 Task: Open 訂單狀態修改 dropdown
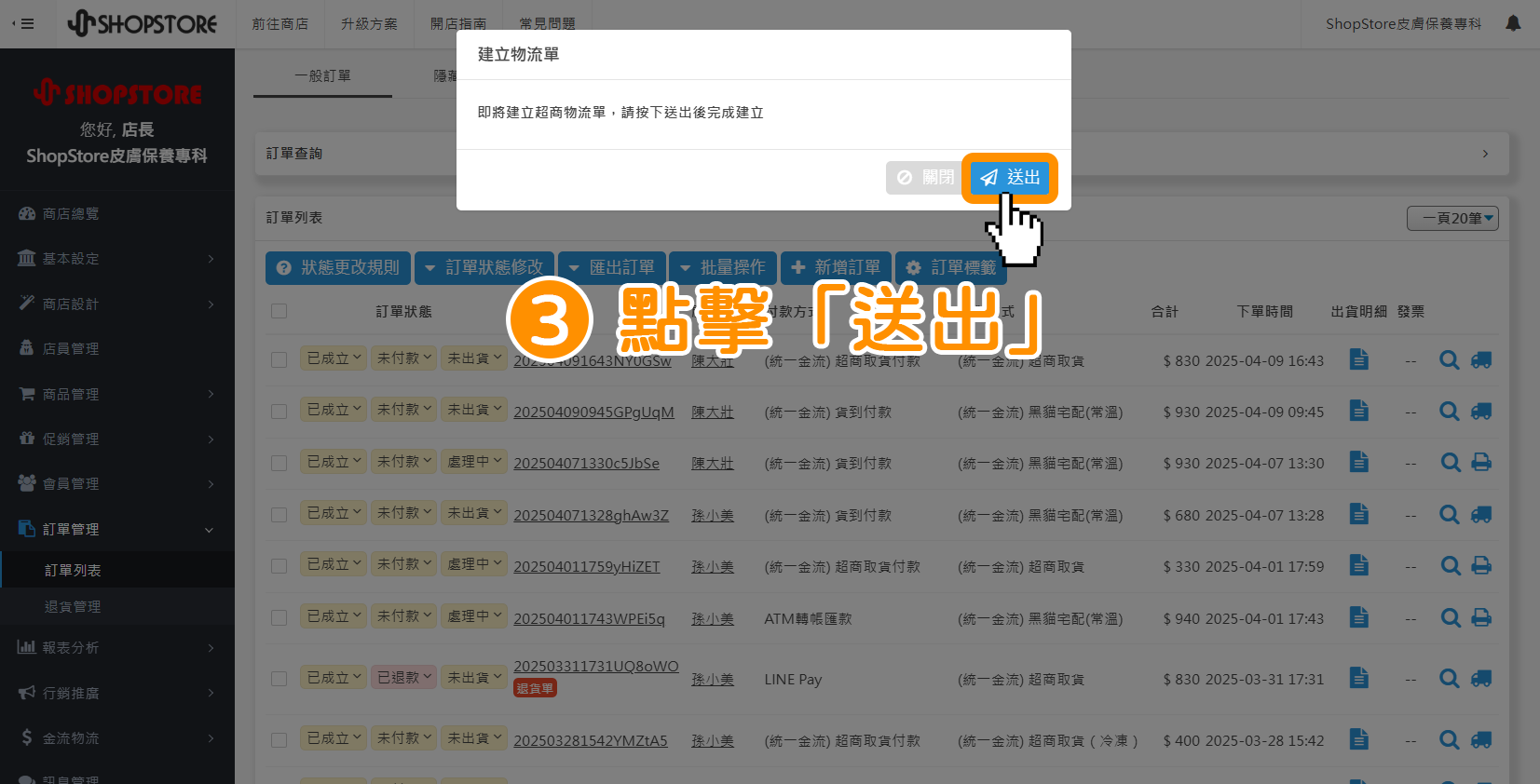pyautogui.click(x=484, y=268)
